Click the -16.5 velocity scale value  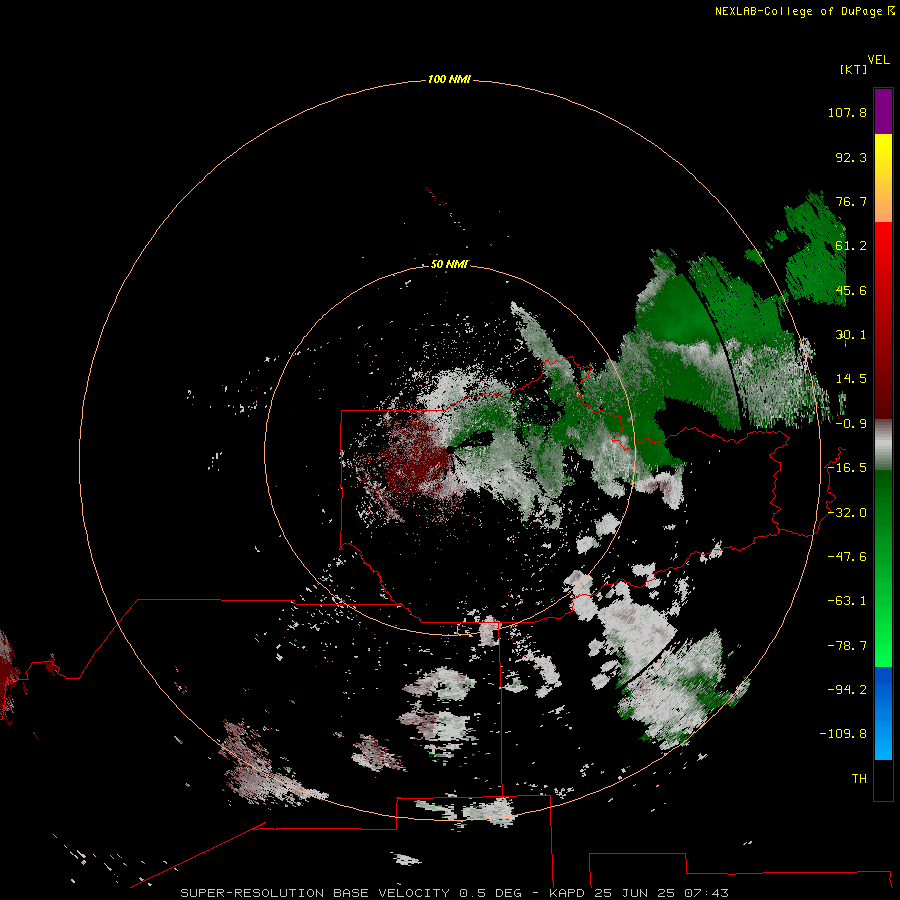pos(847,468)
